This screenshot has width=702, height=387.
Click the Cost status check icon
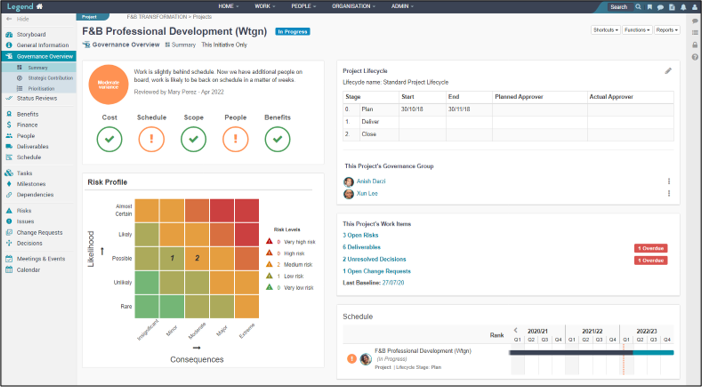tap(109, 139)
